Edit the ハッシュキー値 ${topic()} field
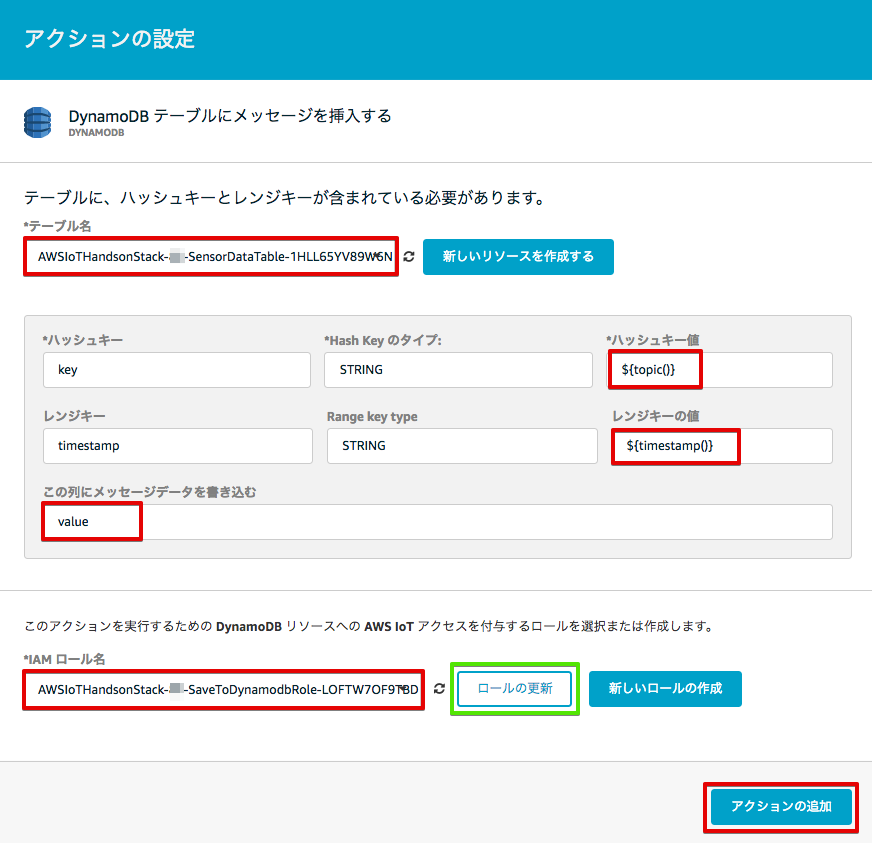Image resolution: width=872 pixels, height=843 pixels. click(x=720, y=370)
